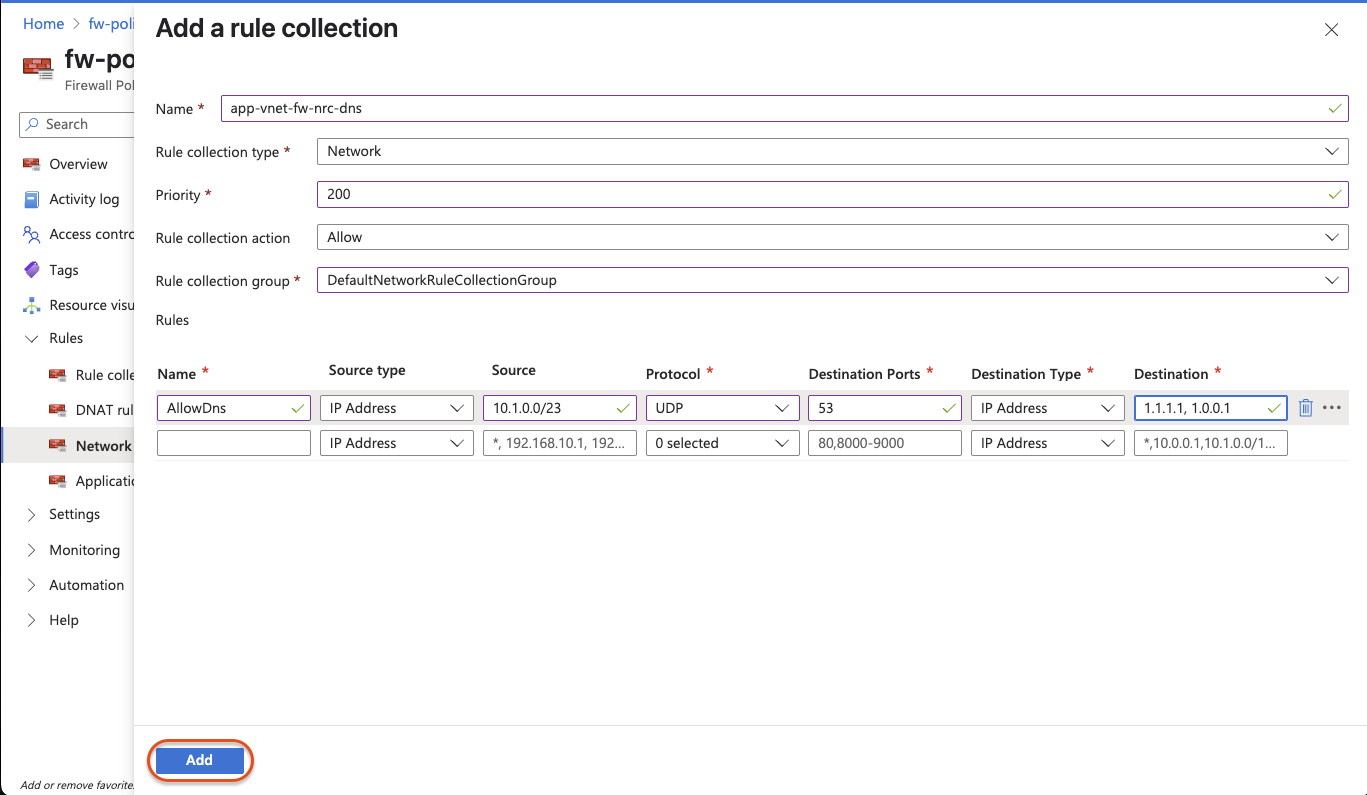The height and width of the screenshot is (795, 1367).
Task: Open the Rule collection action dropdown
Action: tap(832, 237)
